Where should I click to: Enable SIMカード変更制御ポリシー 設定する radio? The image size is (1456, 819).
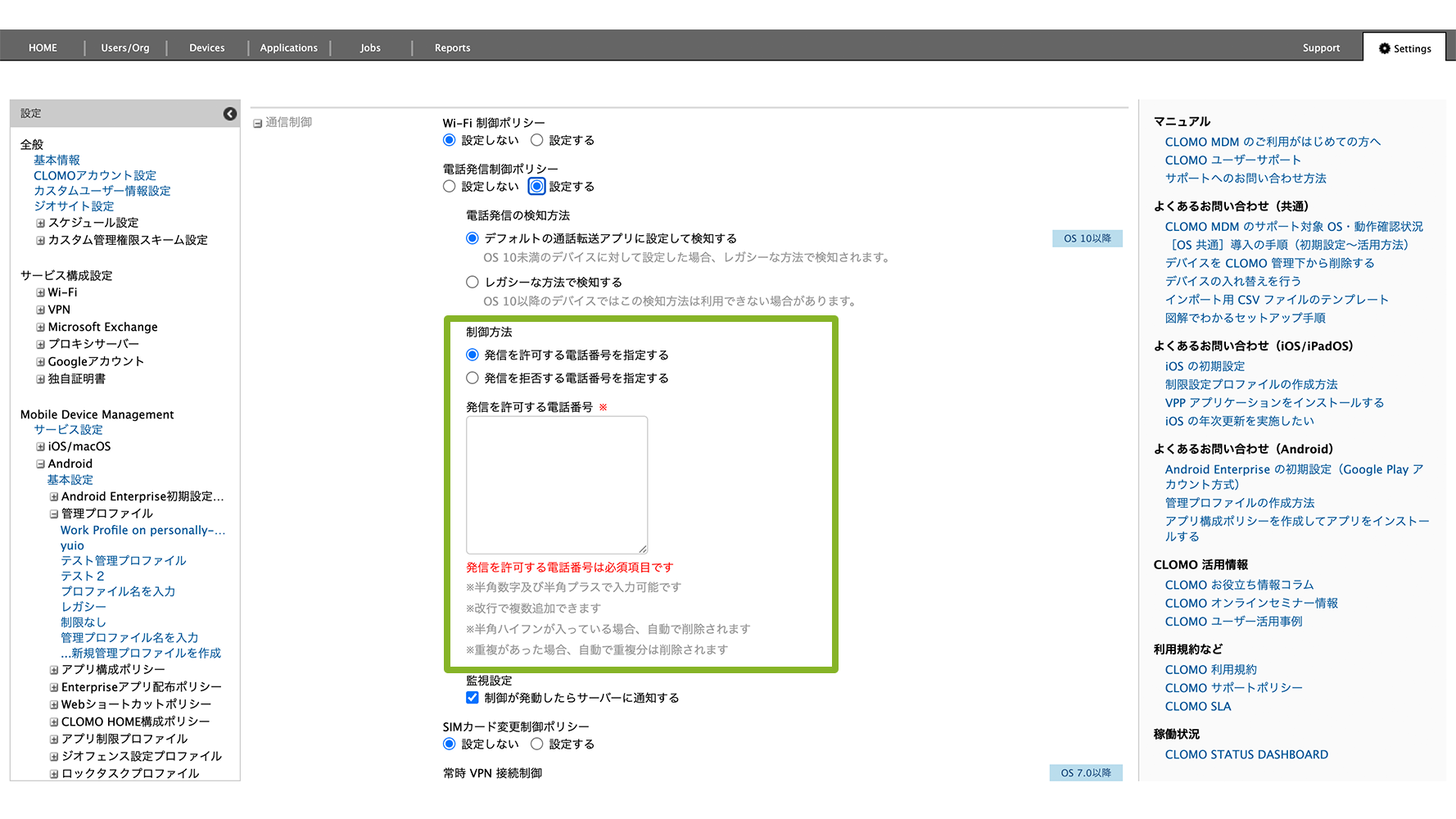pyautogui.click(x=537, y=744)
